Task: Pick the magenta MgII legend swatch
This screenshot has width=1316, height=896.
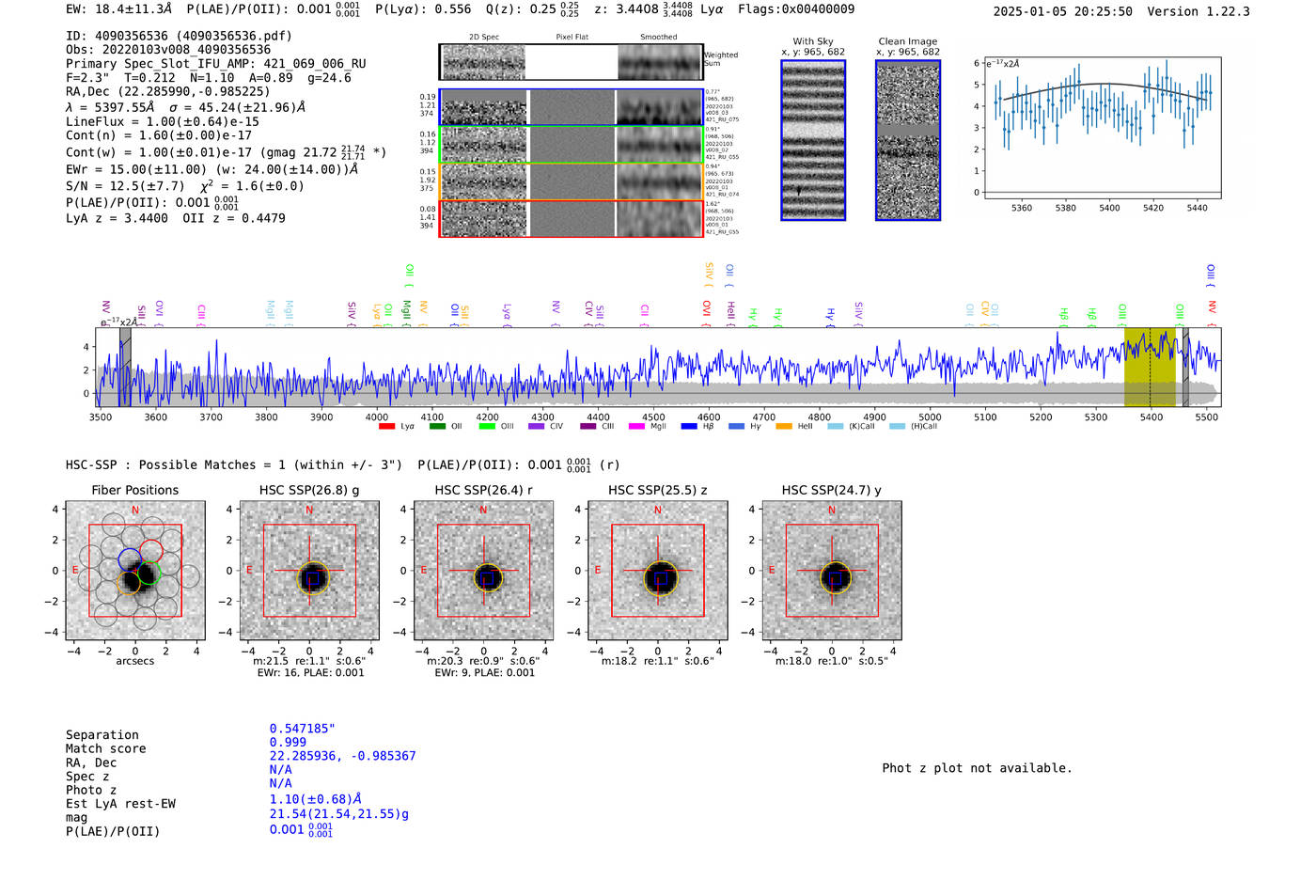Action: [x=637, y=427]
